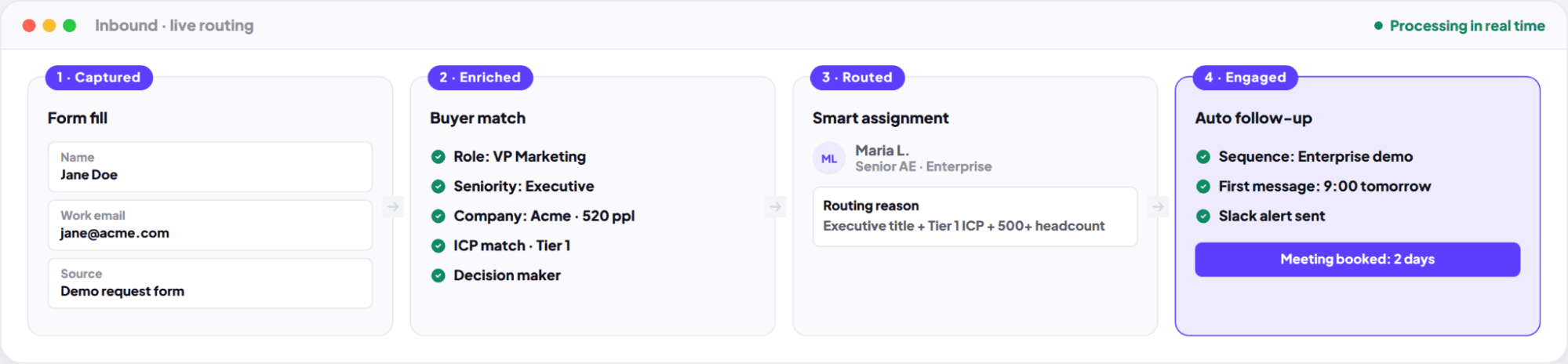Open the Routing reason box
This screenshot has width=1568, height=364.
pyautogui.click(x=975, y=217)
